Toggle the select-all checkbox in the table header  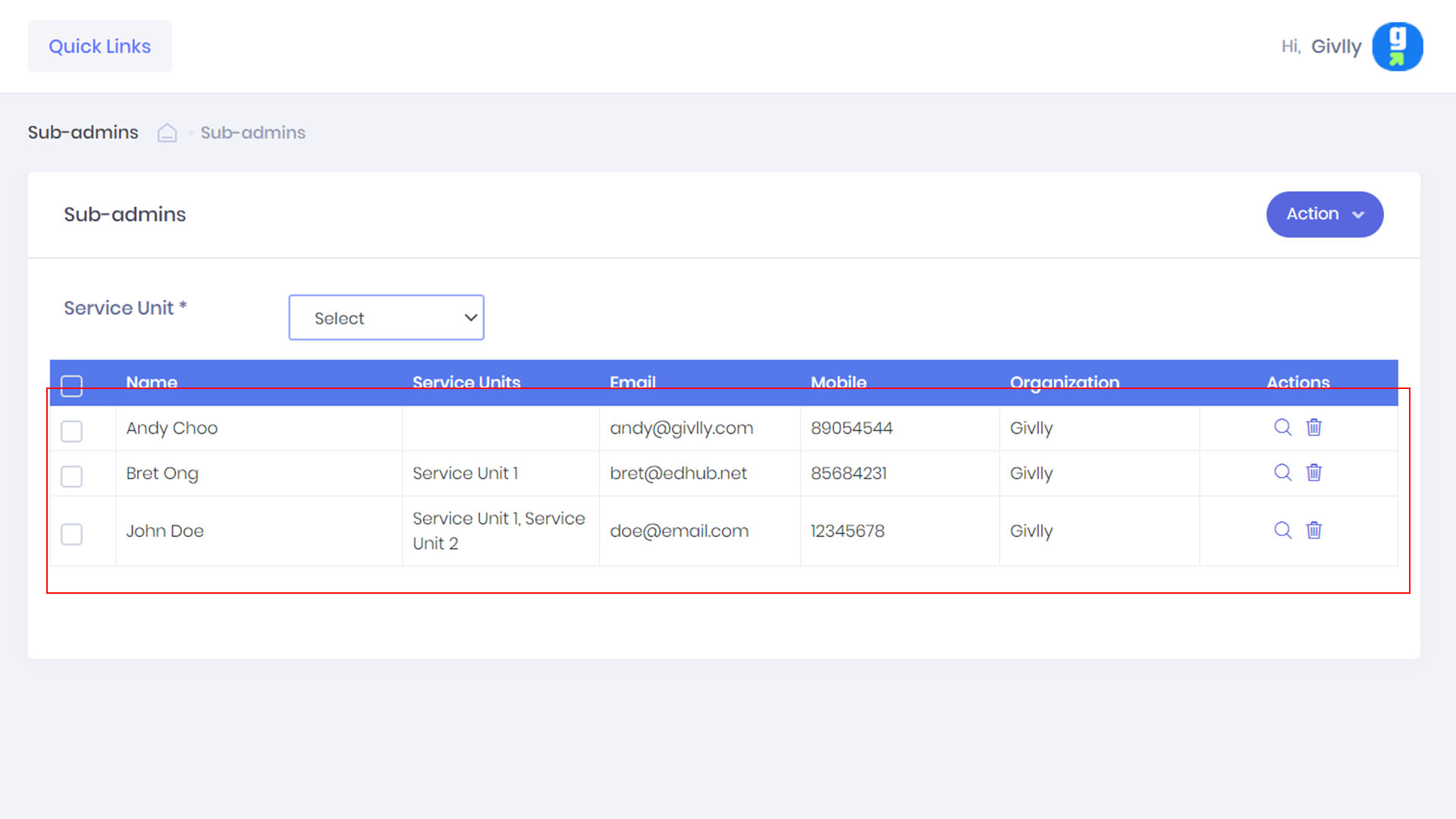click(x=71, y=385)
